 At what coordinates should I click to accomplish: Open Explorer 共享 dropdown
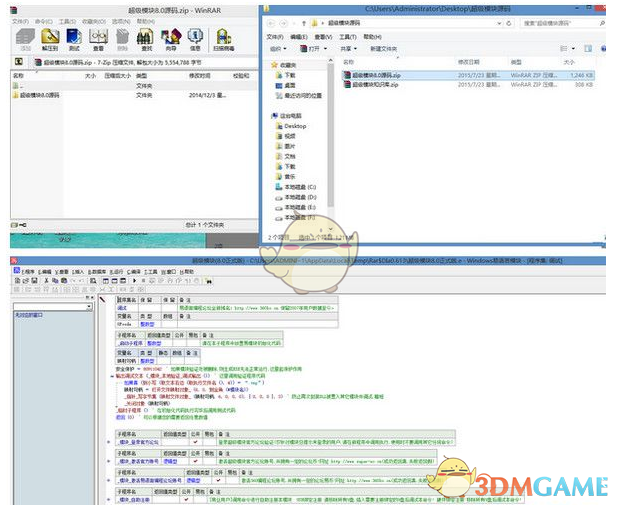click(349, 49)
